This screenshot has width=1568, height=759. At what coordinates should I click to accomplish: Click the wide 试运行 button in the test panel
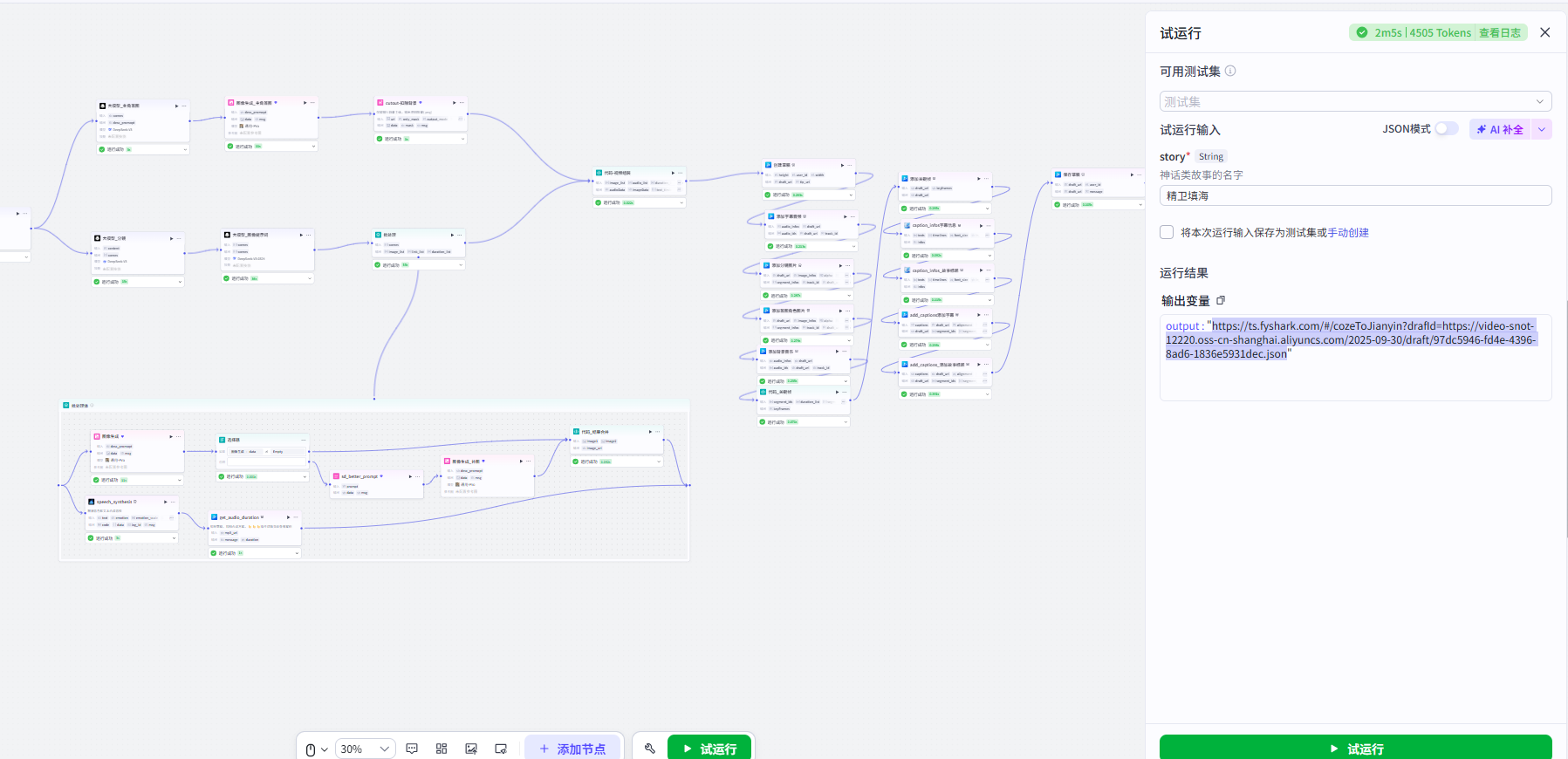[1356, 748]
